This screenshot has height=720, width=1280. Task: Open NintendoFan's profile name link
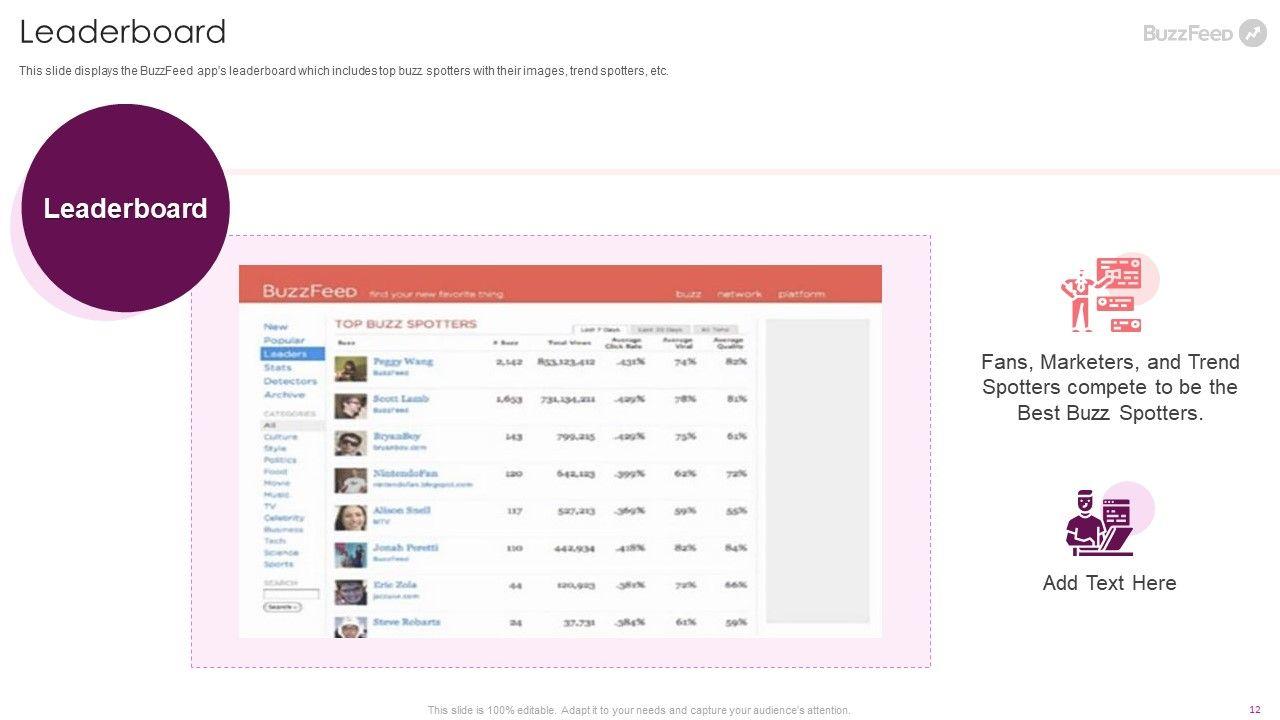pyautogui.click(x=406, y=473)
